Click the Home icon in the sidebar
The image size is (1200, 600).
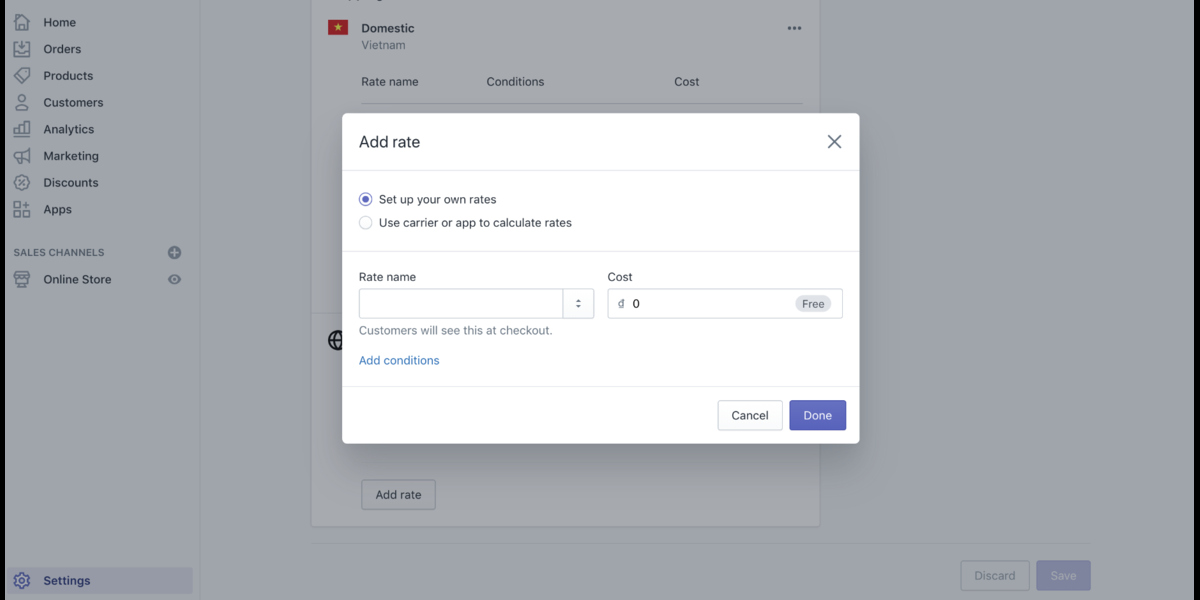point(22,21)
